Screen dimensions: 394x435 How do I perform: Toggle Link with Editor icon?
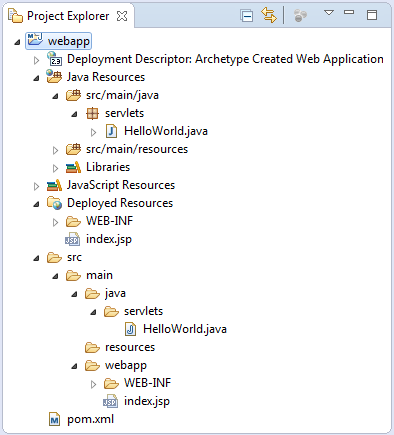click(269, 16)
